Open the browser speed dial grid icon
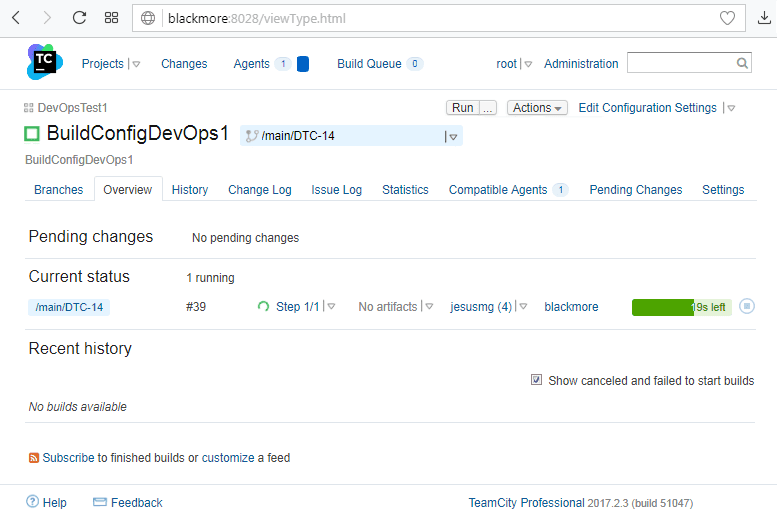Image resolution: width=777 pixels, height=525 pixels. coord(111,18)
